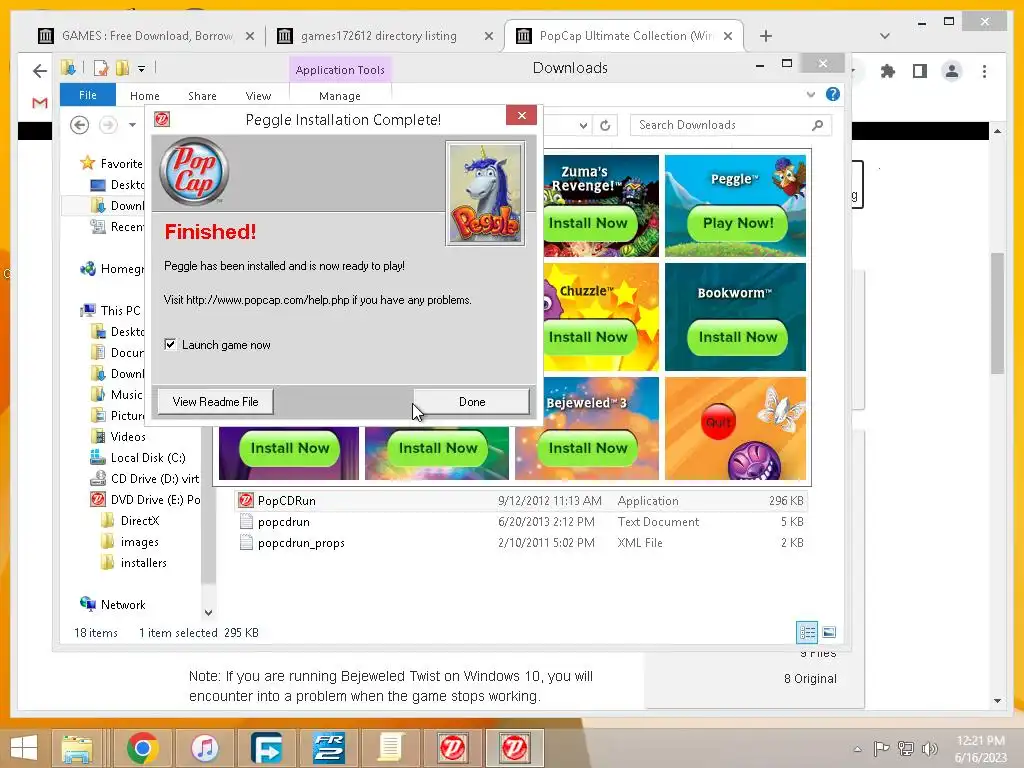Click the Windows Start button
1024x768 pixels.
pos(24,748)
